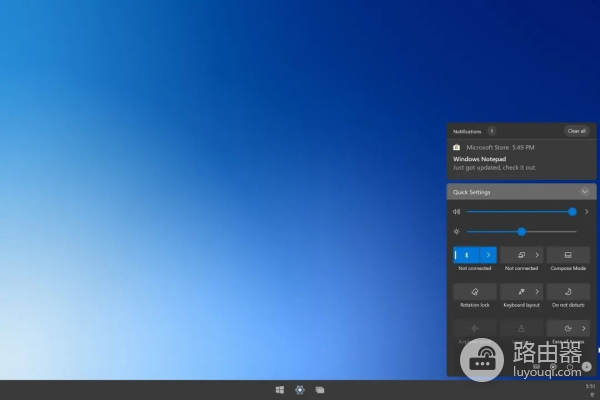Expand the Bluetooth devices arrow
This screenshot has width=600, height=400.
point(487,255)
